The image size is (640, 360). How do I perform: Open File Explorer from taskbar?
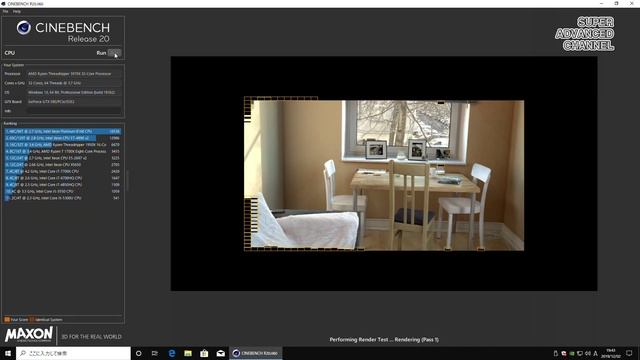(x=188, y=353)
